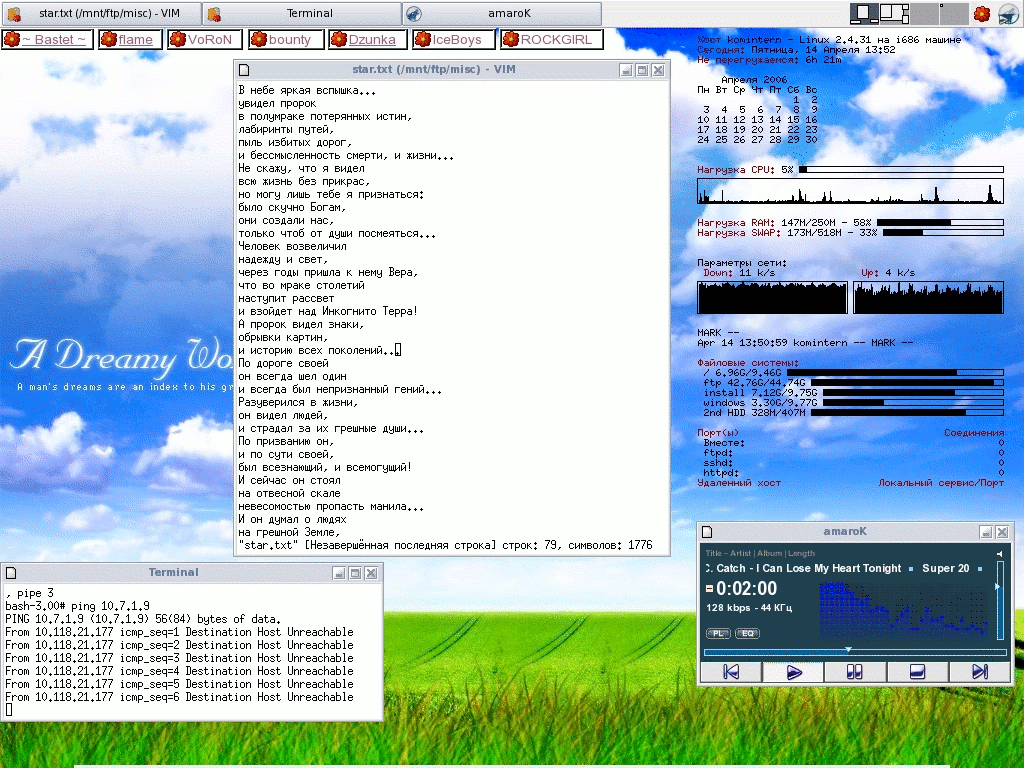Click the 'sshd:' port entry
Screen dimensions: 1024x768
[718, 463]
